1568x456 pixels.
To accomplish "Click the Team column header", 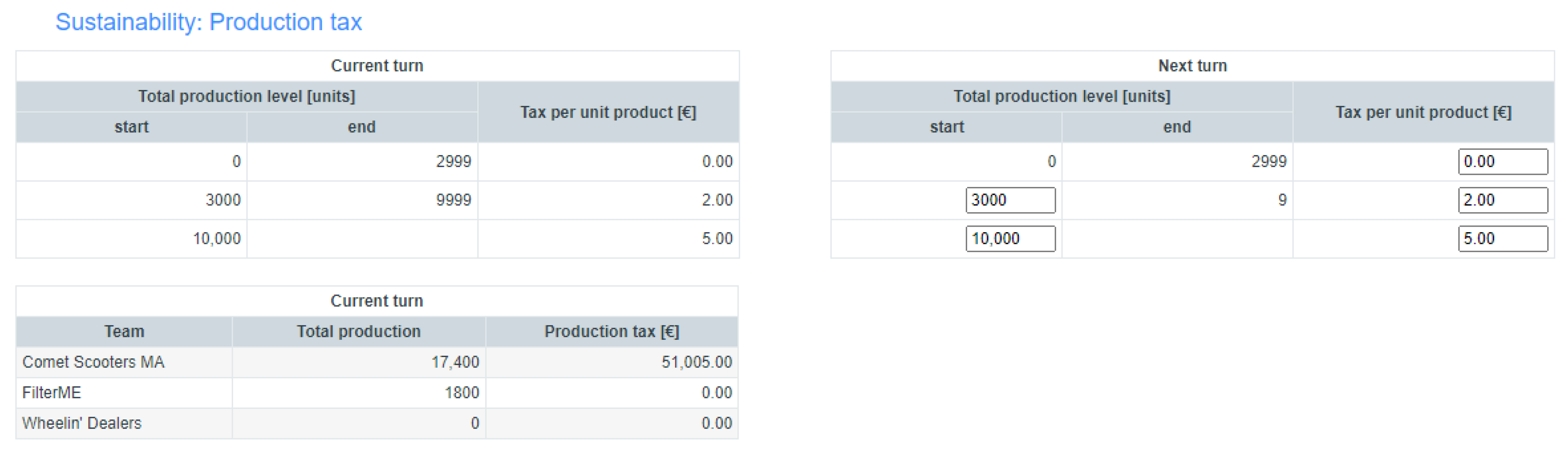I will (124, 332).
